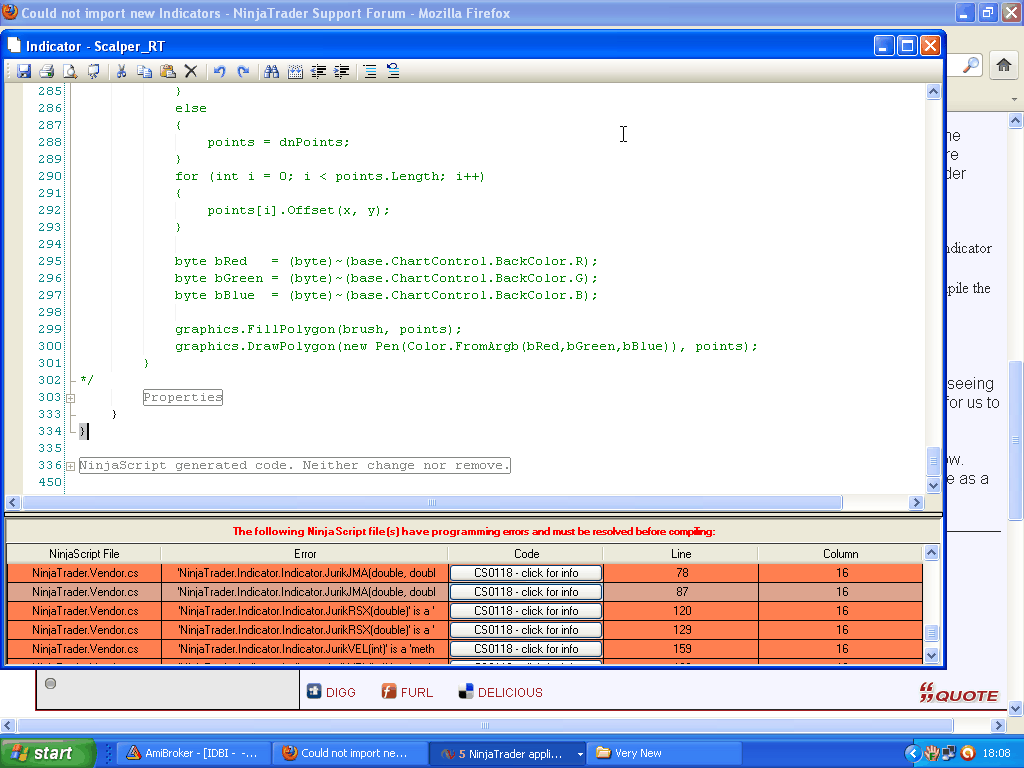Save the Scalper_RT script
This screenshot has width=1024, height=768.
pos(24,71)
